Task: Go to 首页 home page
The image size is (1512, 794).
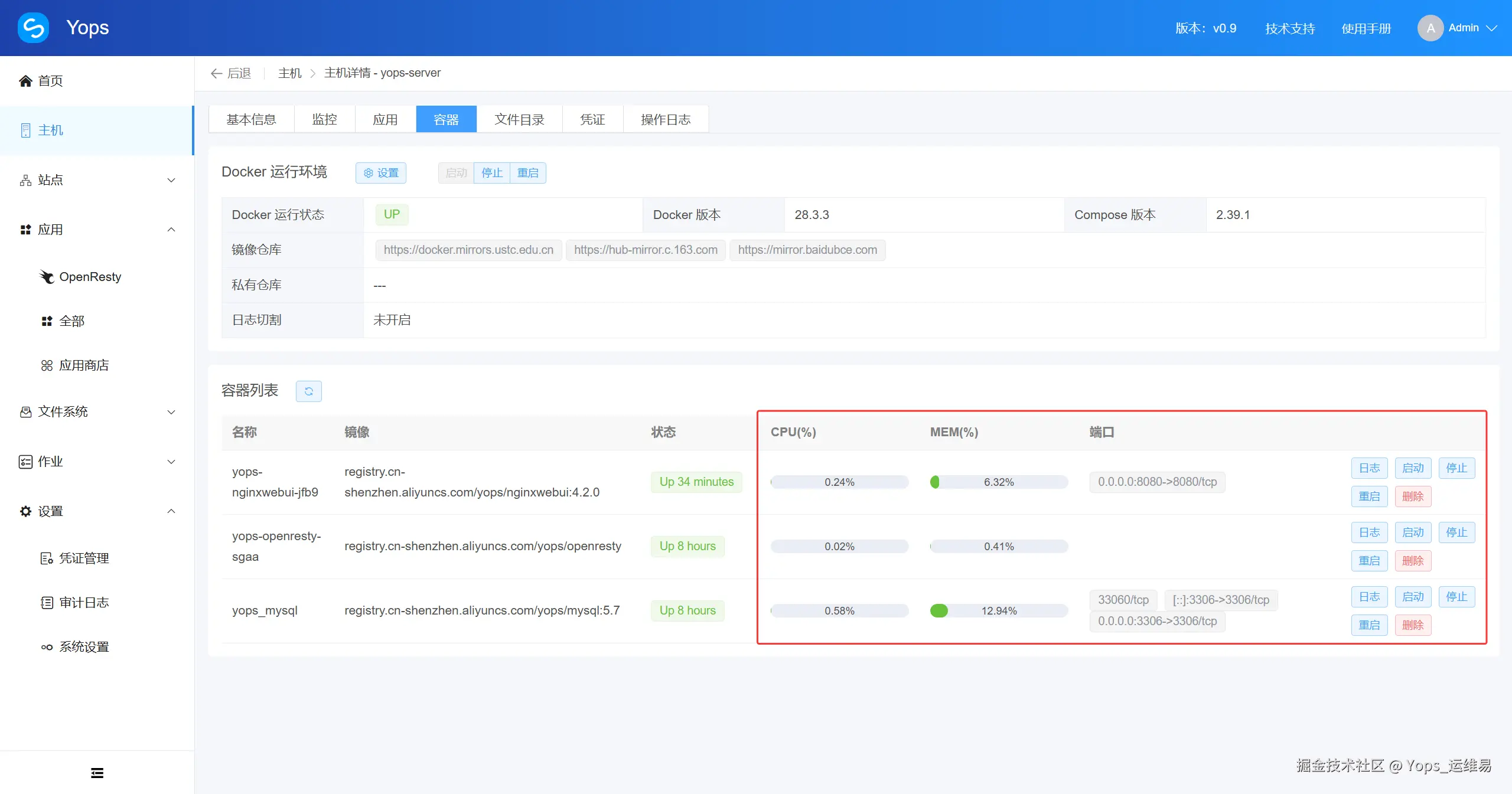Action: (50, 81)
